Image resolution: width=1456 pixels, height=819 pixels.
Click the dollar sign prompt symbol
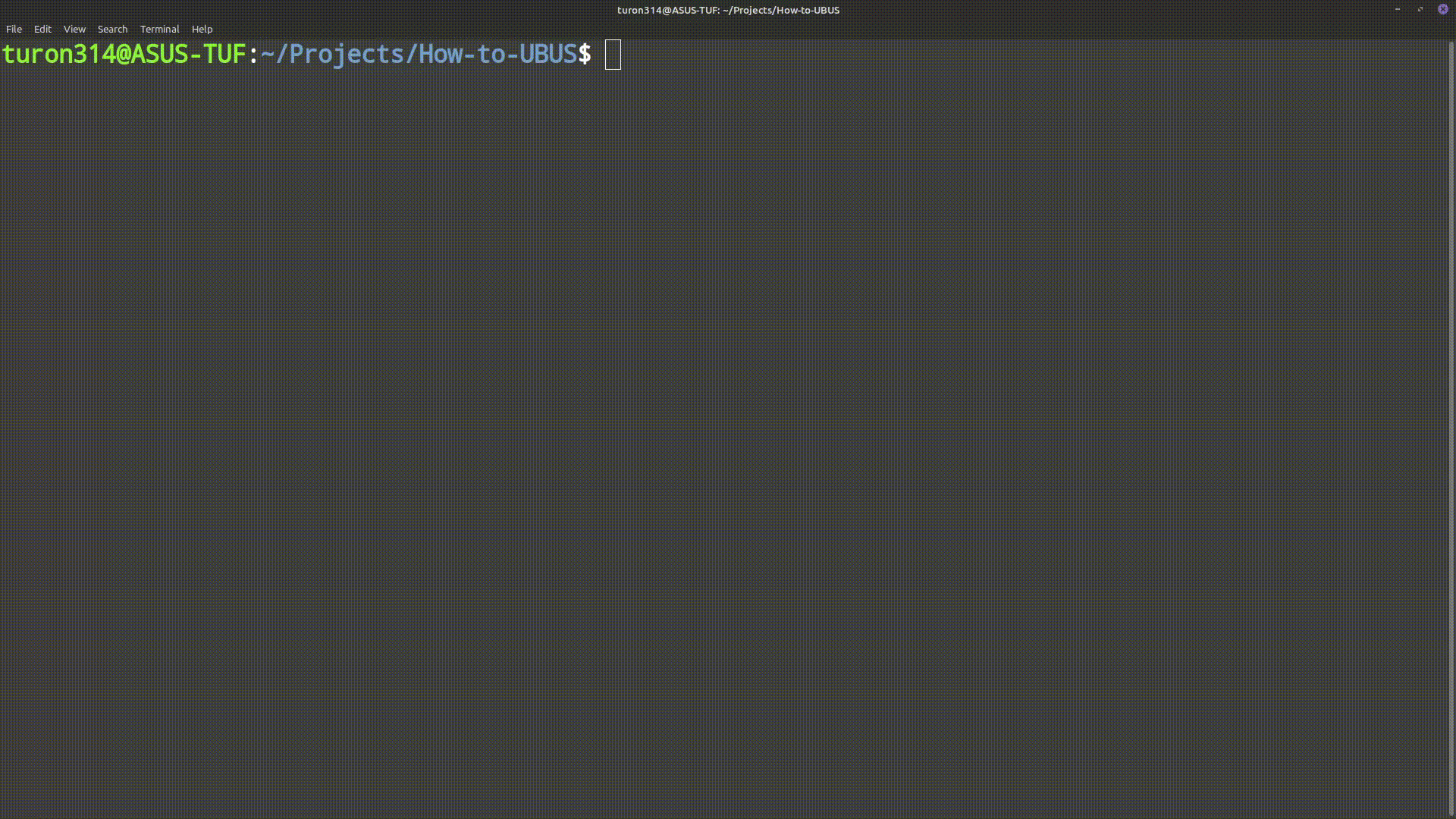point(585,55)
